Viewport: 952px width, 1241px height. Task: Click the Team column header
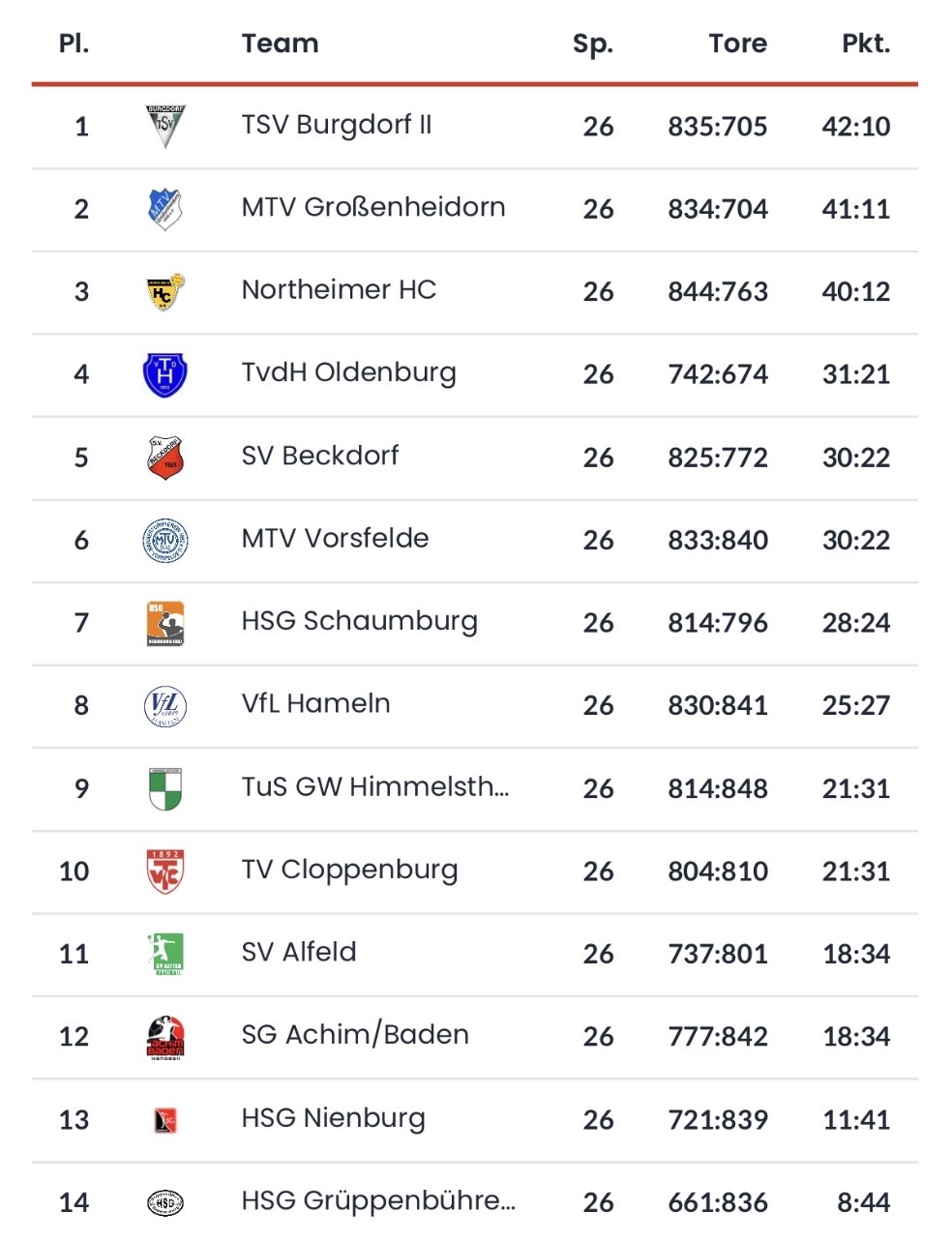click(280, 44)
